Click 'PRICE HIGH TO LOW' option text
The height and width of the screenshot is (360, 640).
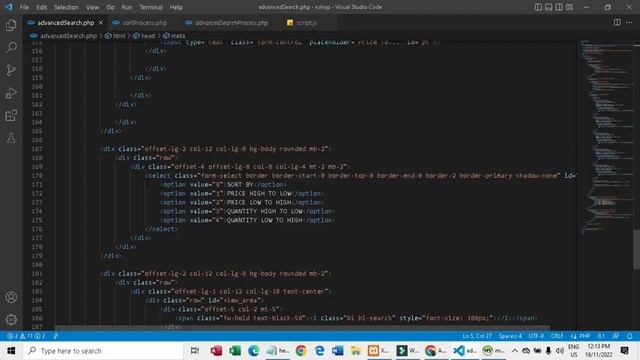tap(260, 193)
